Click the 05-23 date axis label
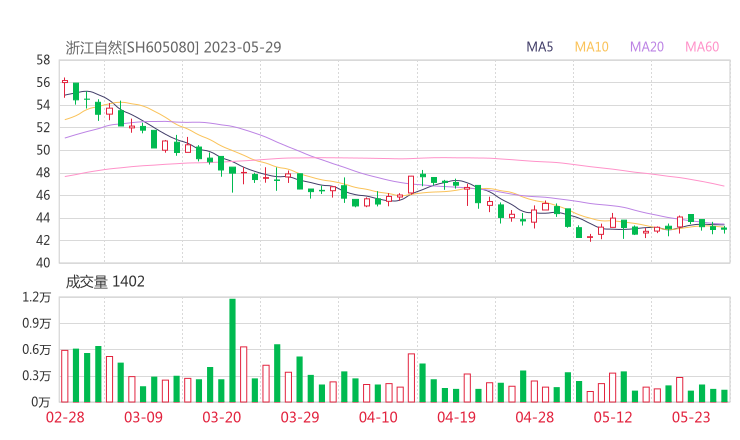This screenshot has width=740, height=440. [x=691, y=417]
